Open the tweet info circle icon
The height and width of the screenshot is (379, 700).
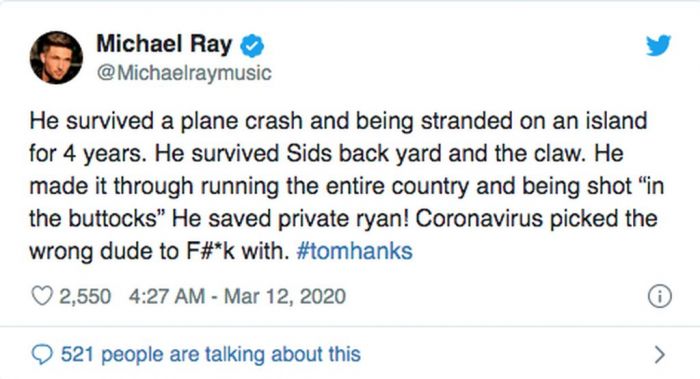pos(659,296)
